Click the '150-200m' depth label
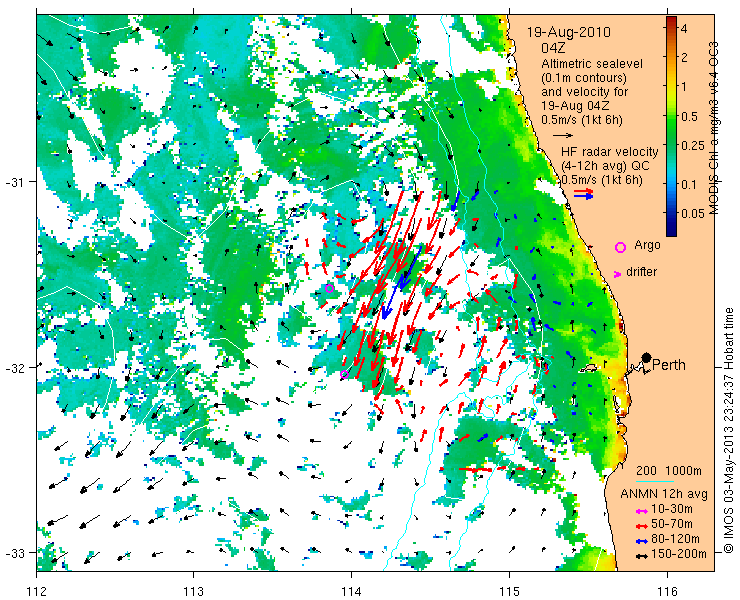740x600 pixels. [x=679, y=554]
